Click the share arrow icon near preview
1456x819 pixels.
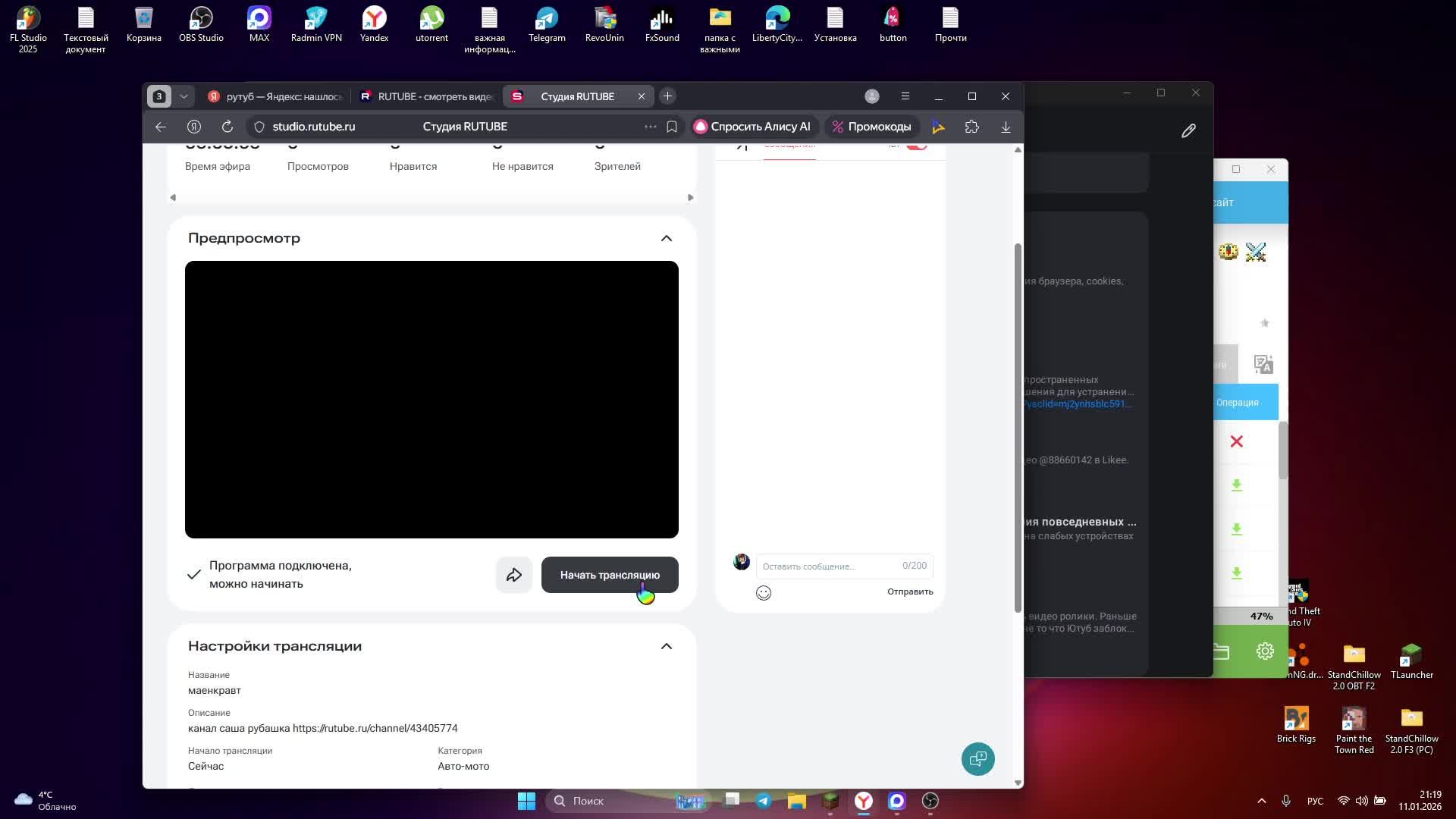coord(514,575)
